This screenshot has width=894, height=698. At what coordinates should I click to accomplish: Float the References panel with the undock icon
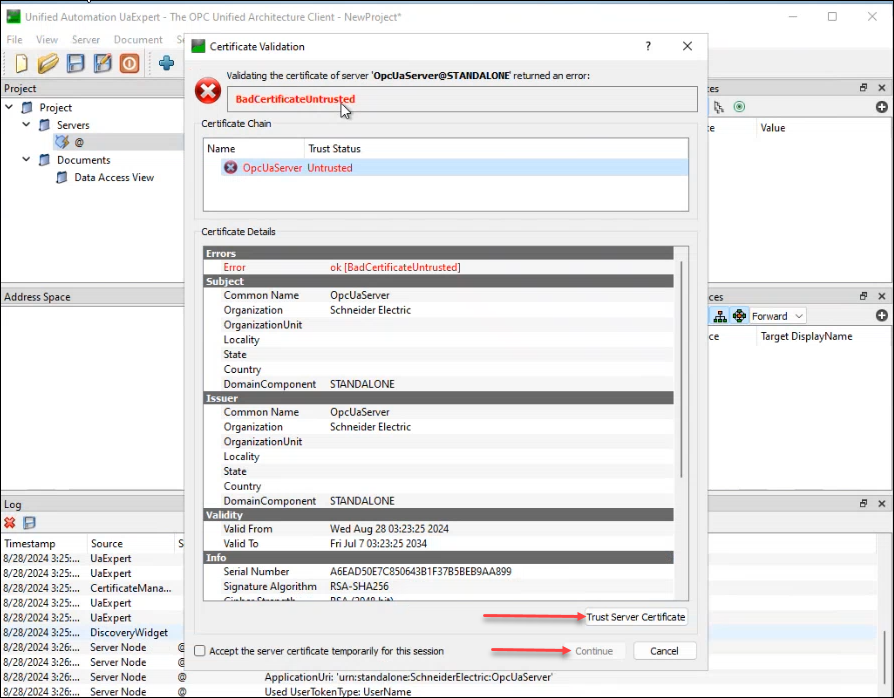click(863, 296)
